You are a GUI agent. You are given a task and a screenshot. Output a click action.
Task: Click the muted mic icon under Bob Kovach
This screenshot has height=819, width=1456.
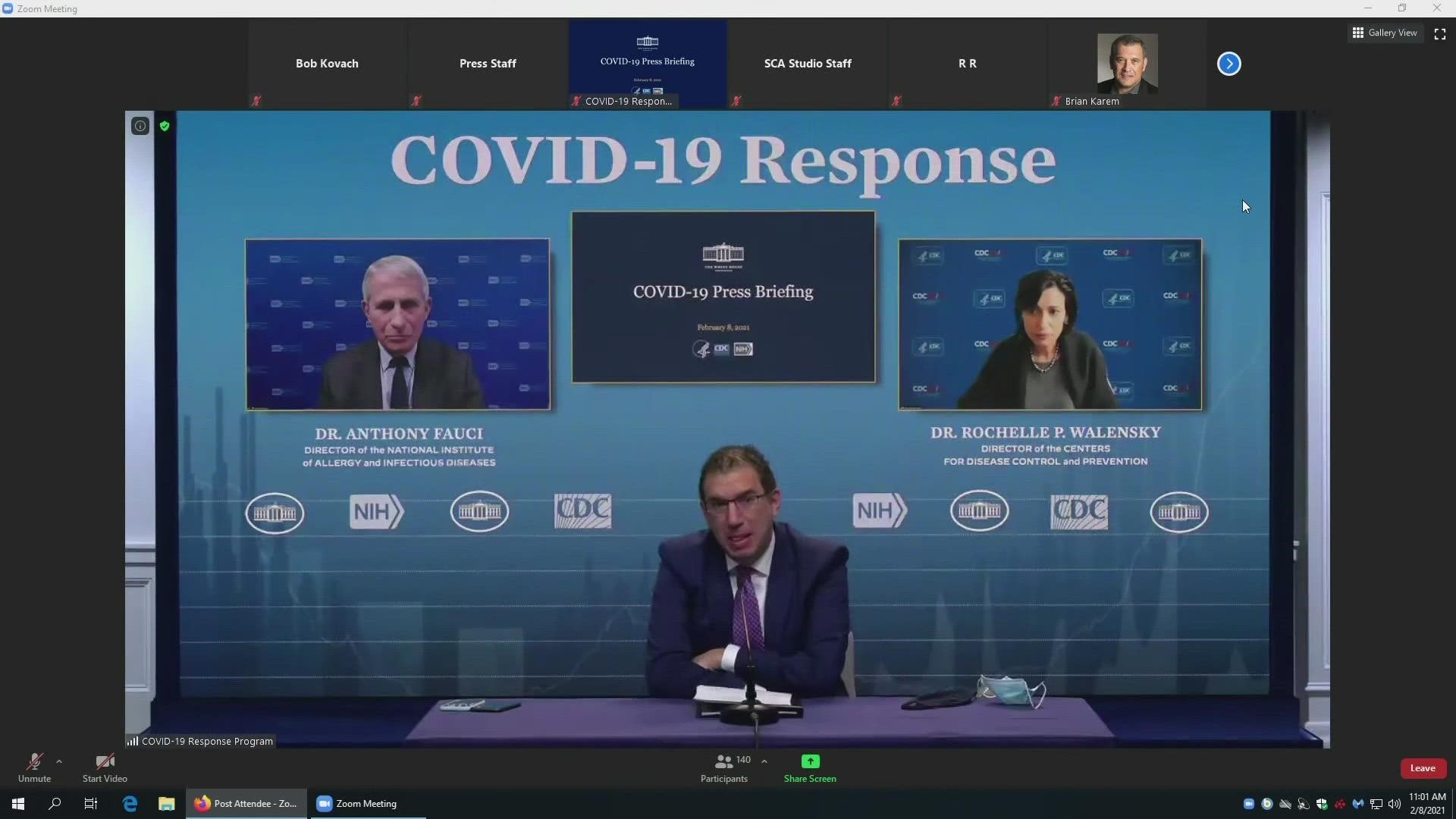coord(256,101)
